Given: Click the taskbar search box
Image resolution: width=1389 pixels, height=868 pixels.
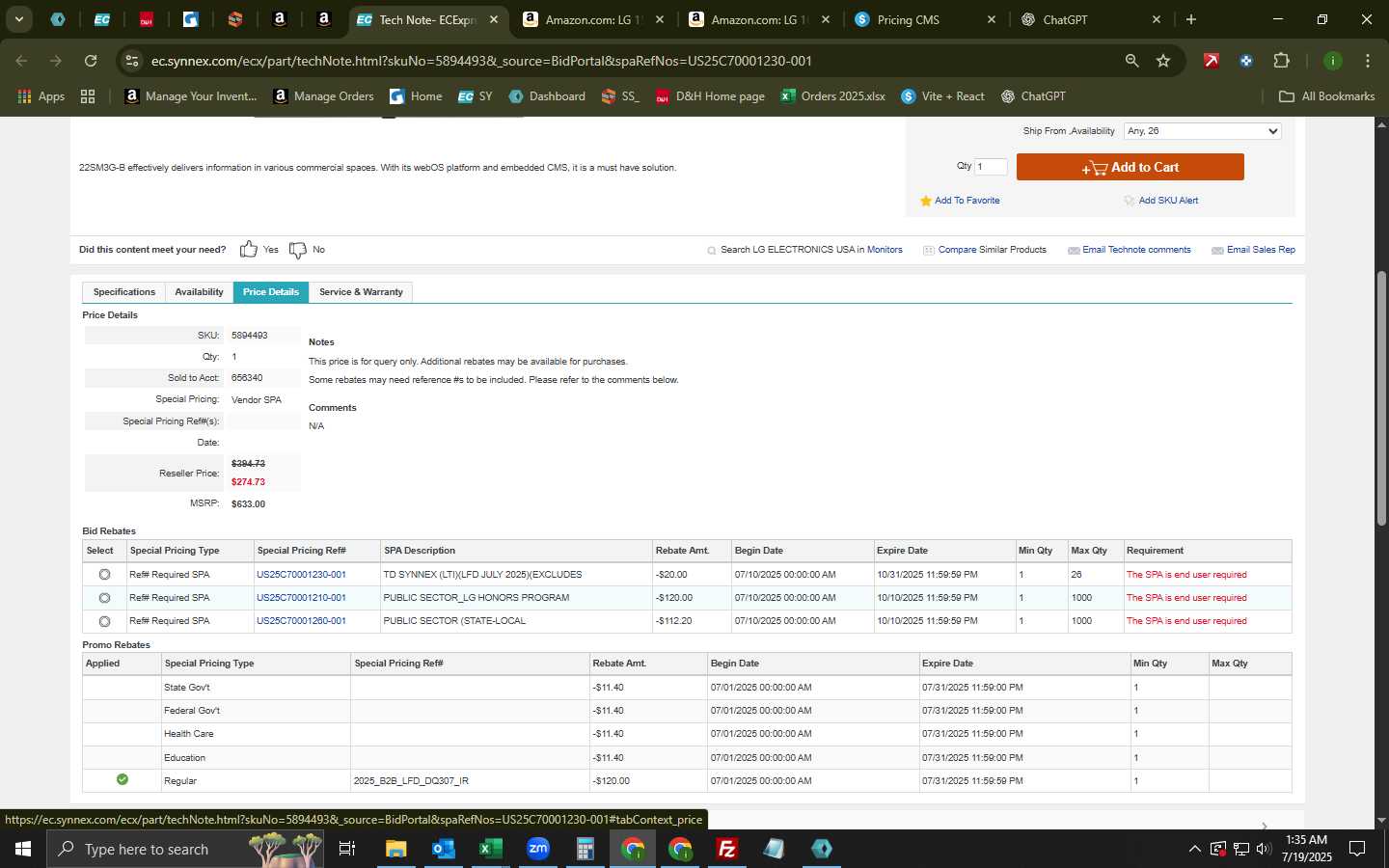Looking at the screenshot, I should tap(183, 849).
